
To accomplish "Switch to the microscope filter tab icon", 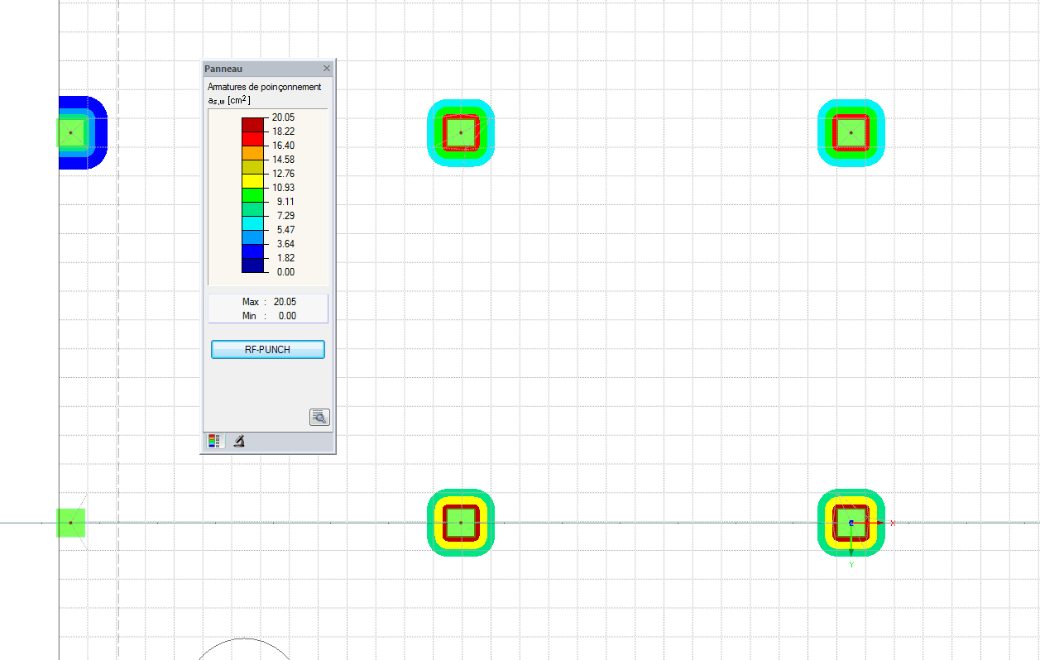I will click(239, 441).
